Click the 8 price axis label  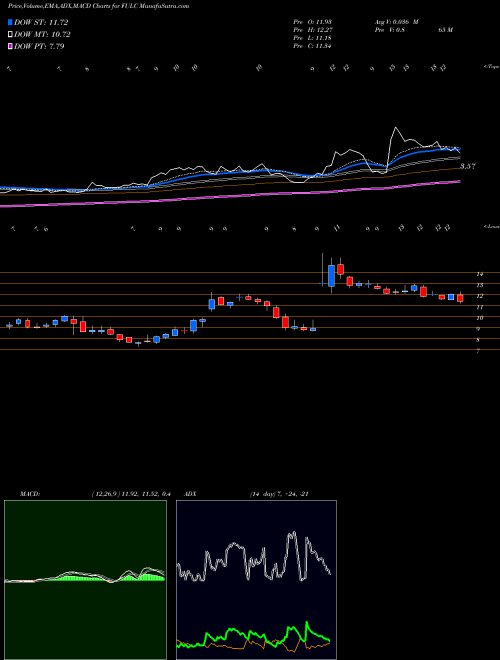click(479, 340)
